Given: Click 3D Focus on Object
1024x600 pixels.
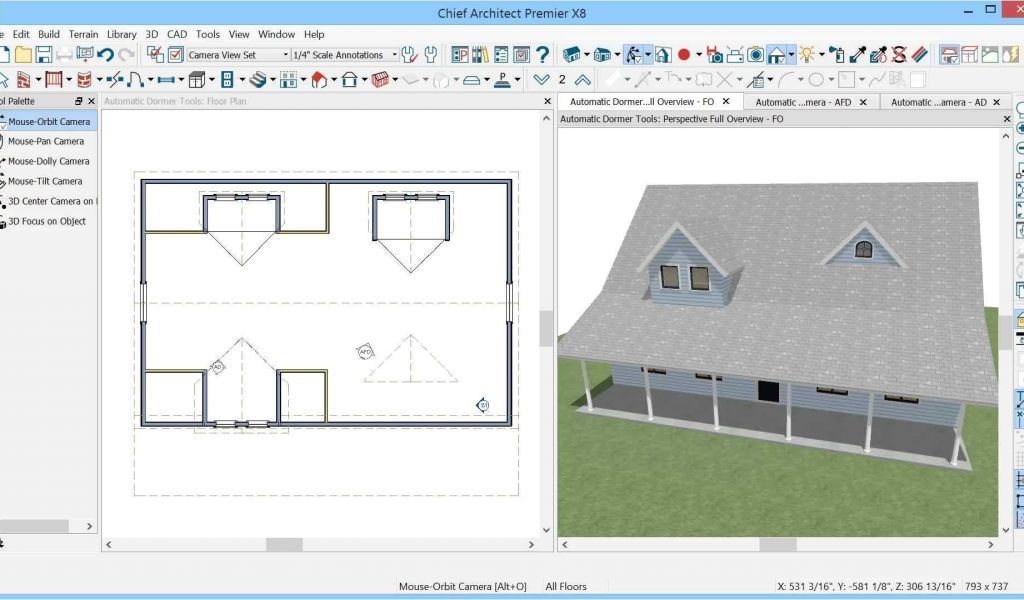Looking at the screenshot, I should click(47, 222).
